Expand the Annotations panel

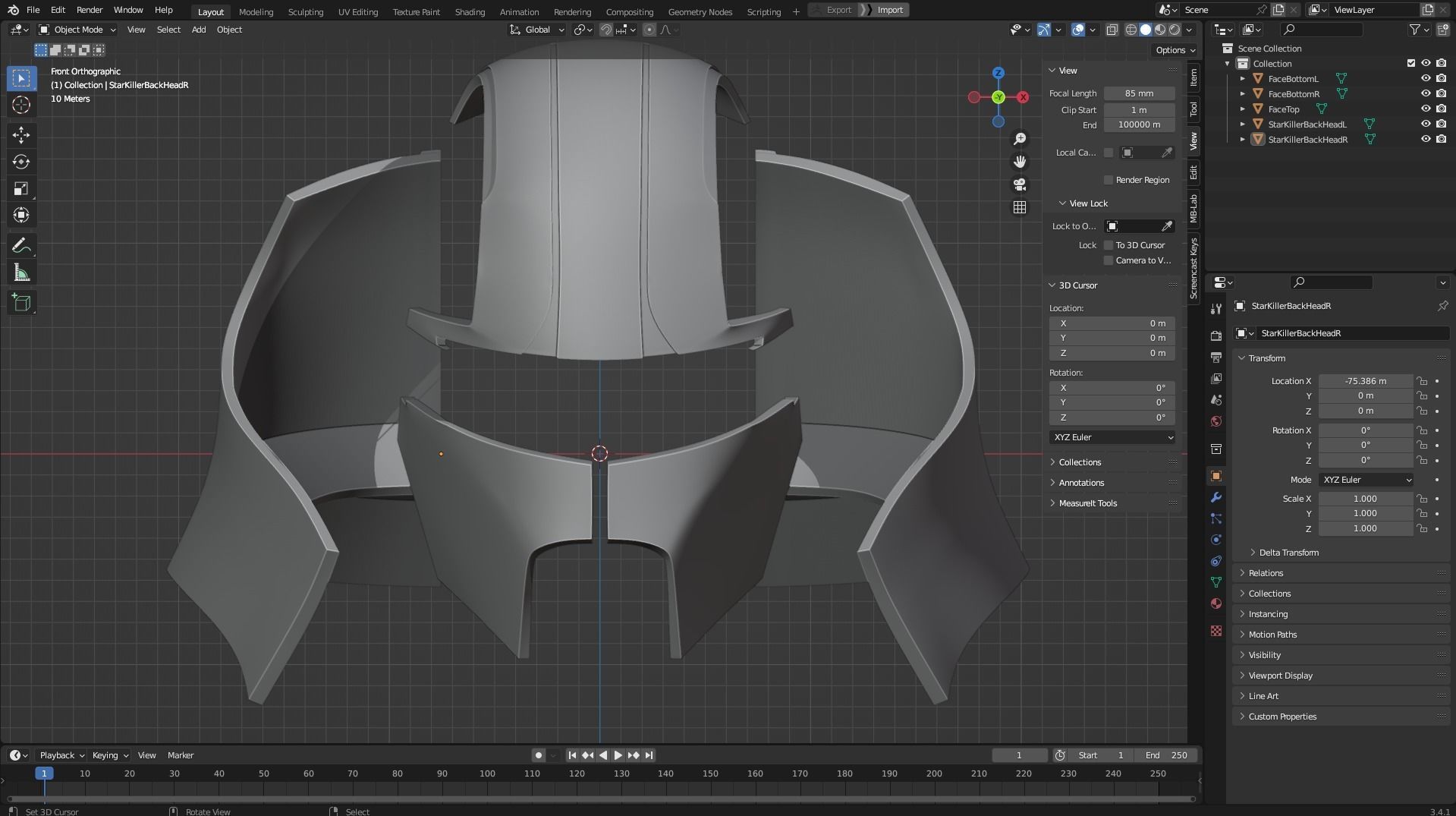point(1081,483)
